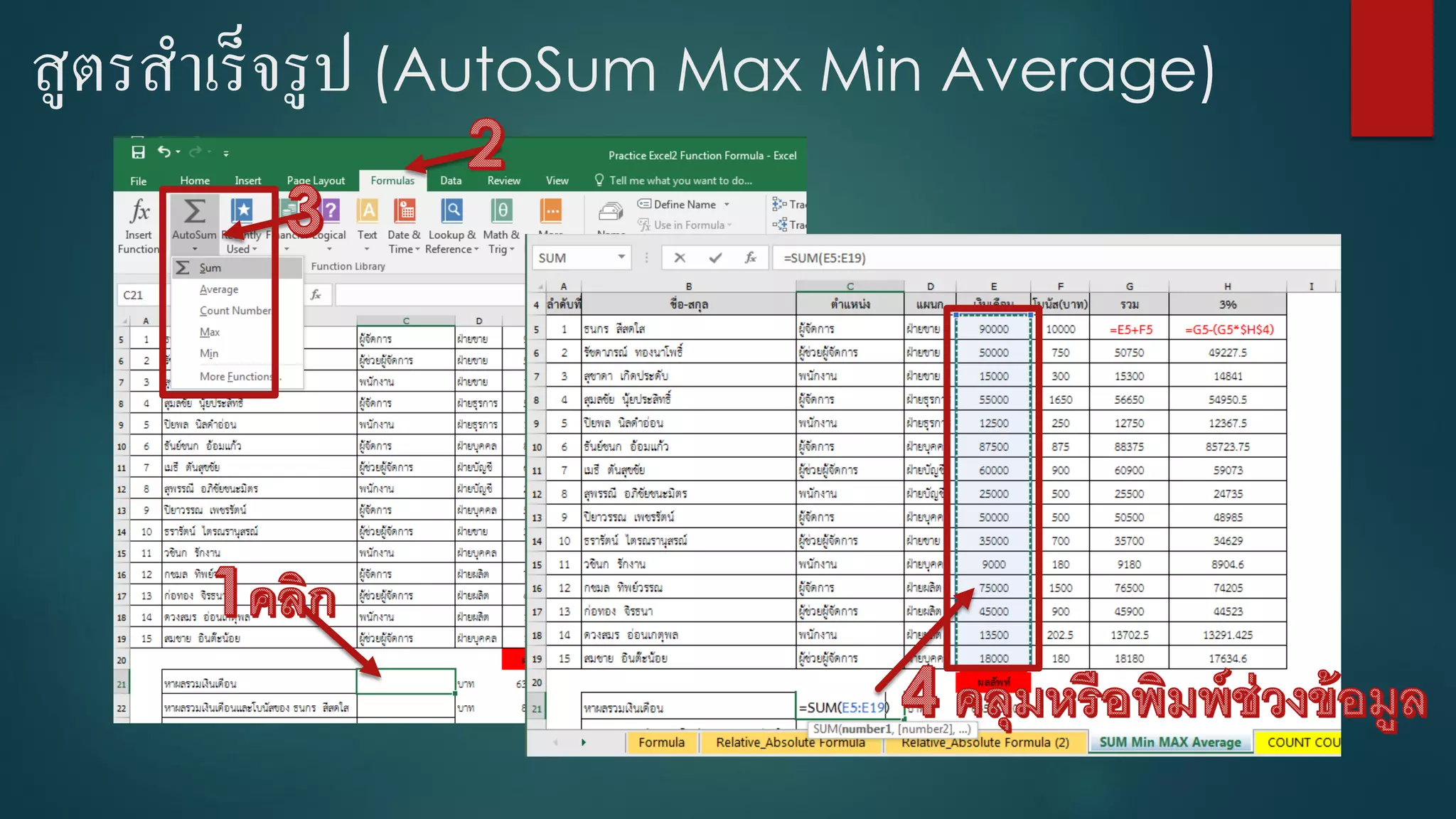Select the Formulas ribbon tab

pos(392,181)
